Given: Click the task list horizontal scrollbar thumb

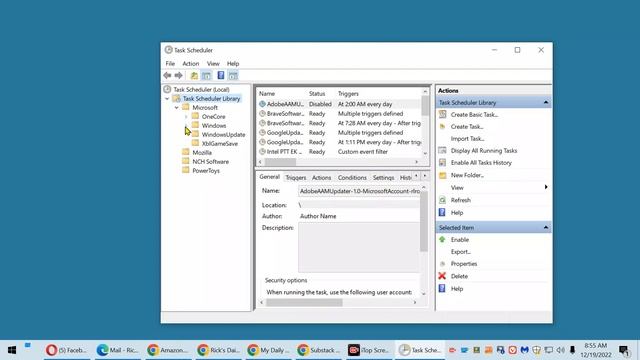Looking at the screenshot, I should [x=280, y=162].
